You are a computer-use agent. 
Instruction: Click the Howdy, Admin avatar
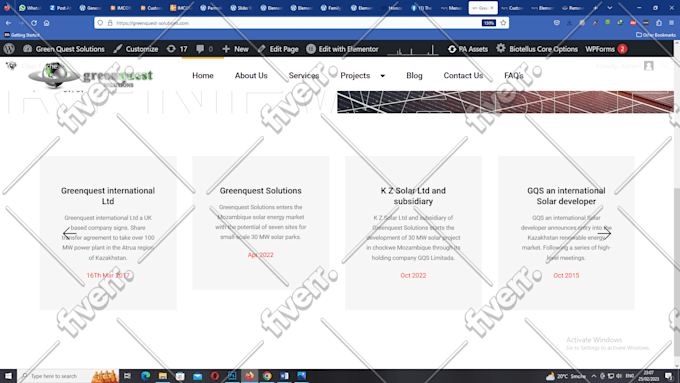pos(649,65)
